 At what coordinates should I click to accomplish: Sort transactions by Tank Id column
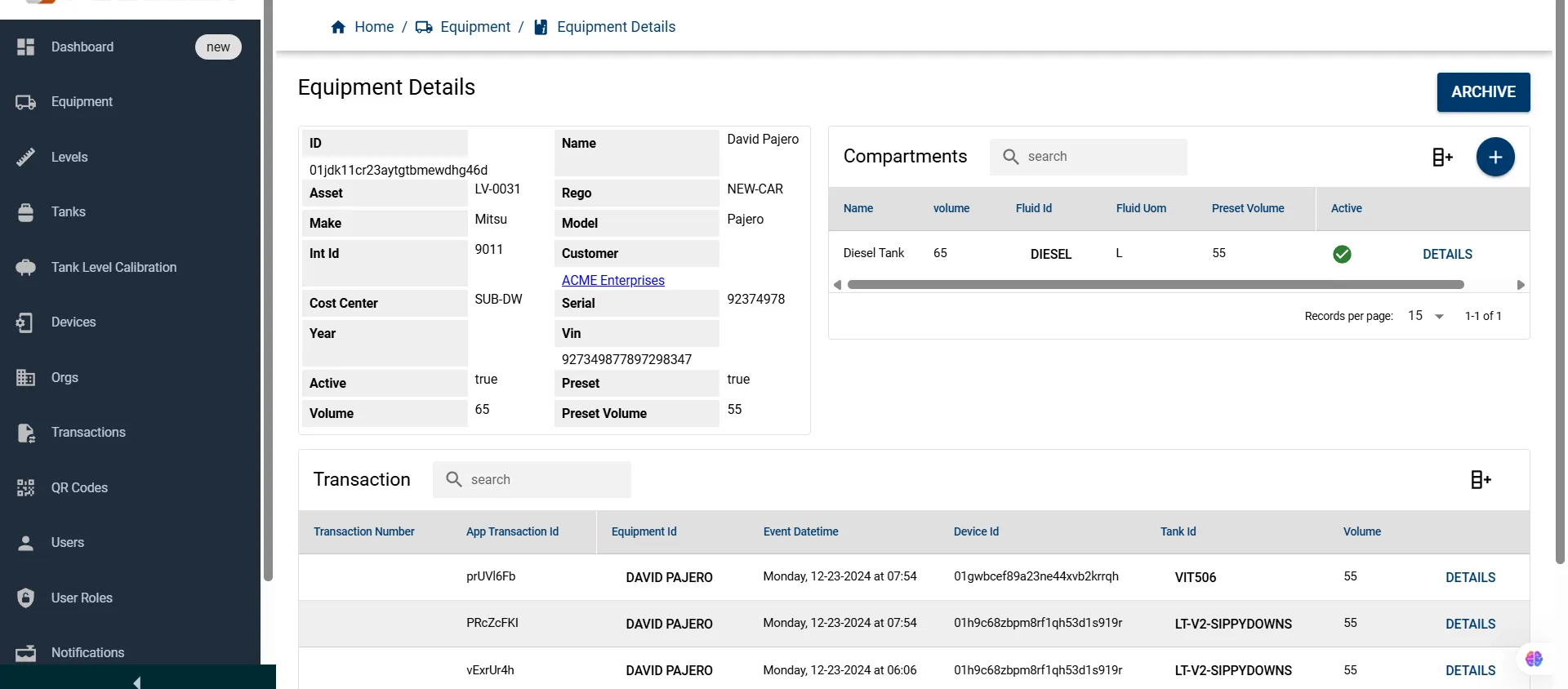click(1178, 532)
